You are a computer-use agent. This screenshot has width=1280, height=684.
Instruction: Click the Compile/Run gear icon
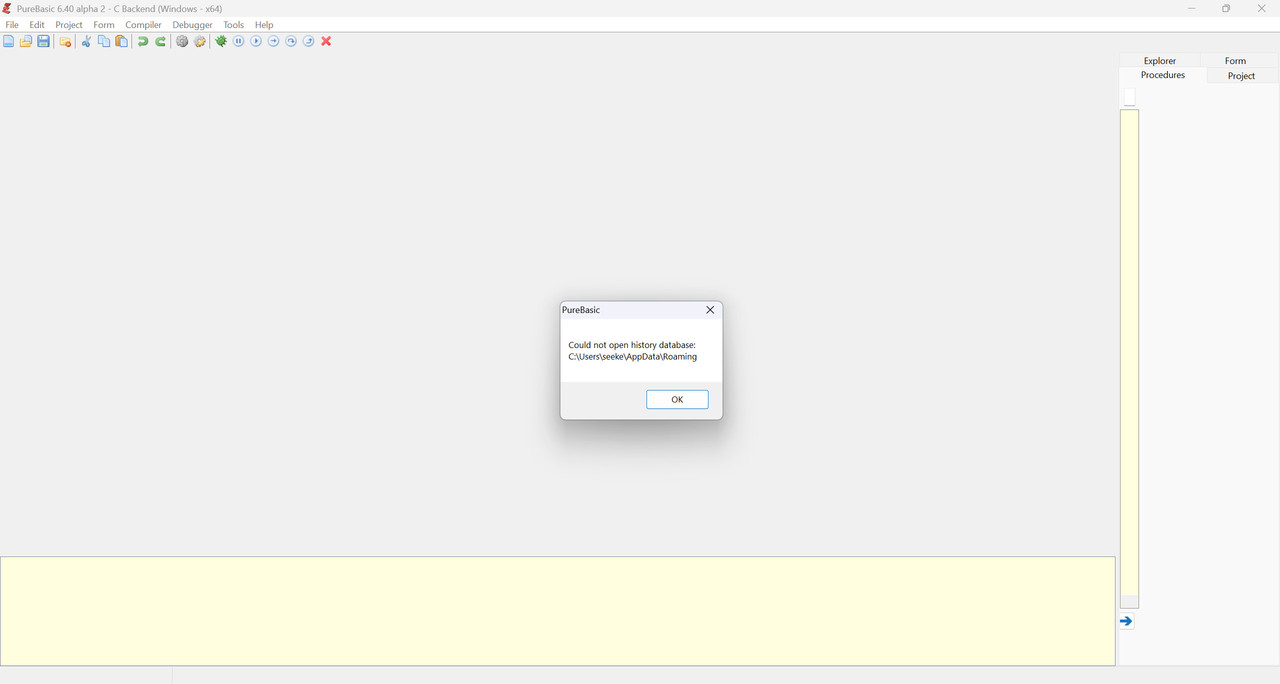coord(182,41)
